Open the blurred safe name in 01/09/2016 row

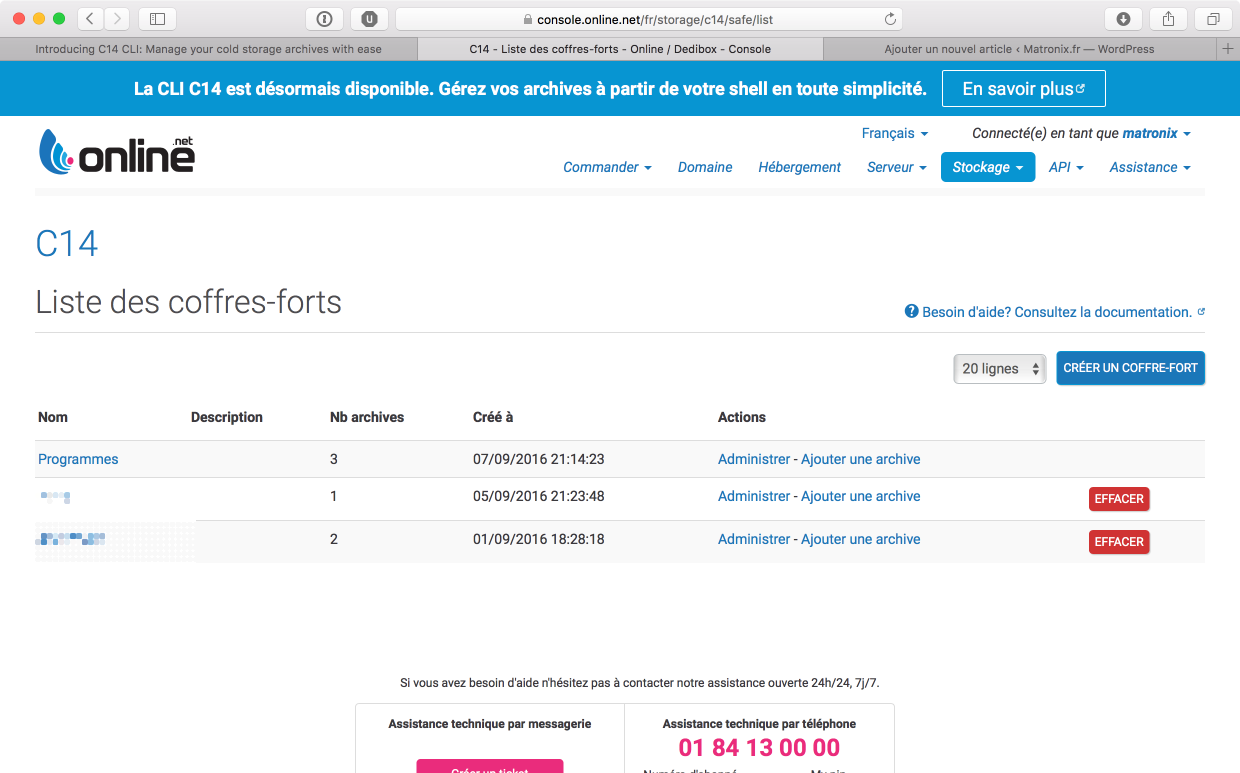pos(71,539)
